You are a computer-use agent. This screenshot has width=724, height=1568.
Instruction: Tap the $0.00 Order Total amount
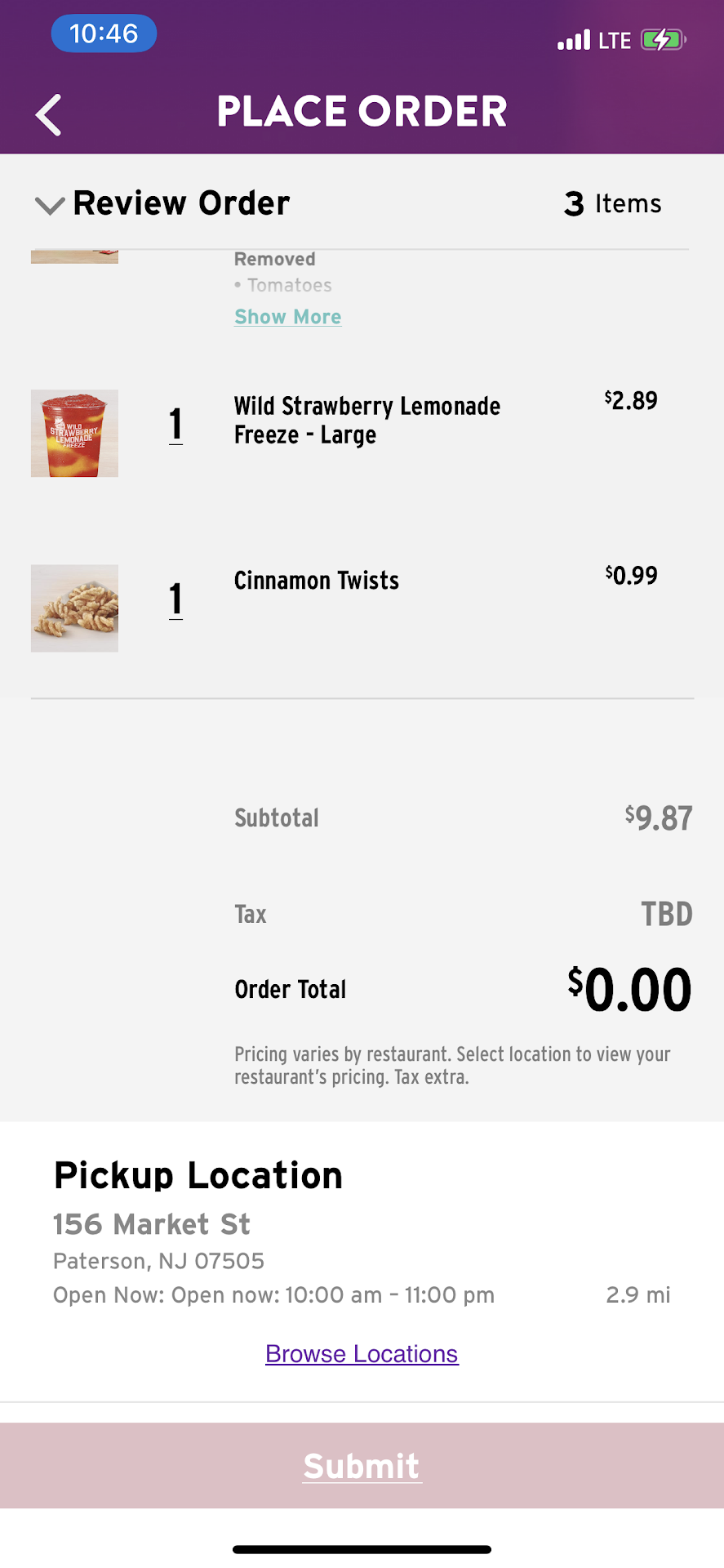(x=629, y=990)
